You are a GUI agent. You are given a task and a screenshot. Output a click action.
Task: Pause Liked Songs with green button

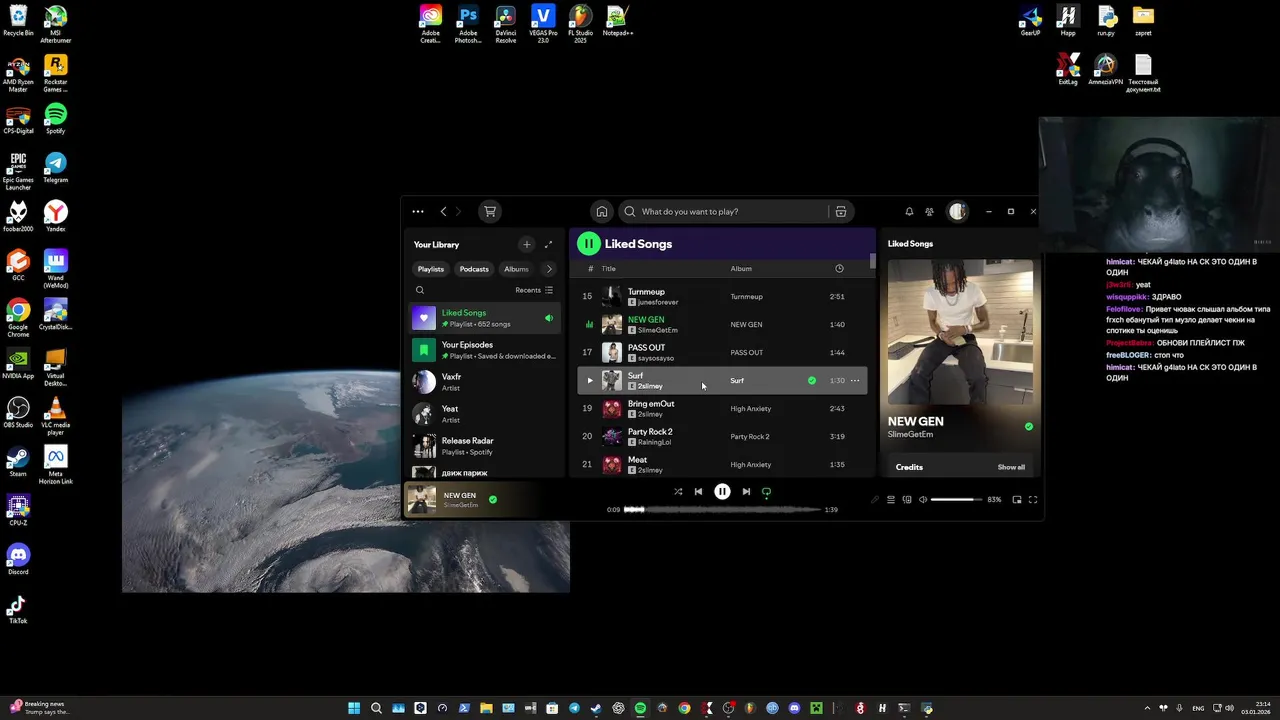589,243
